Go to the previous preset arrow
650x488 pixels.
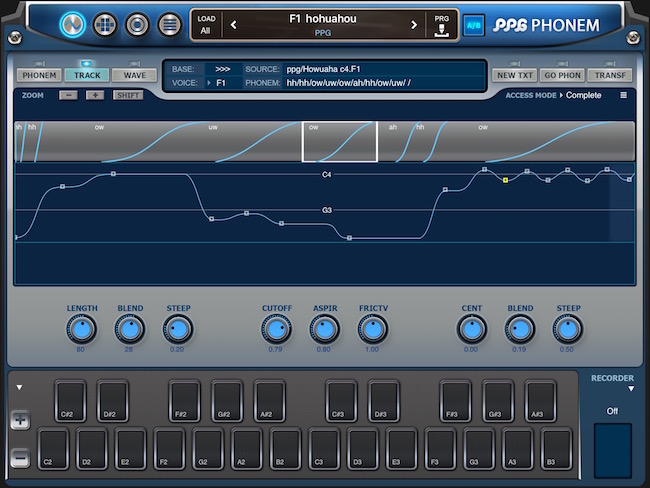pyautogui.click(x=233, y=25)
